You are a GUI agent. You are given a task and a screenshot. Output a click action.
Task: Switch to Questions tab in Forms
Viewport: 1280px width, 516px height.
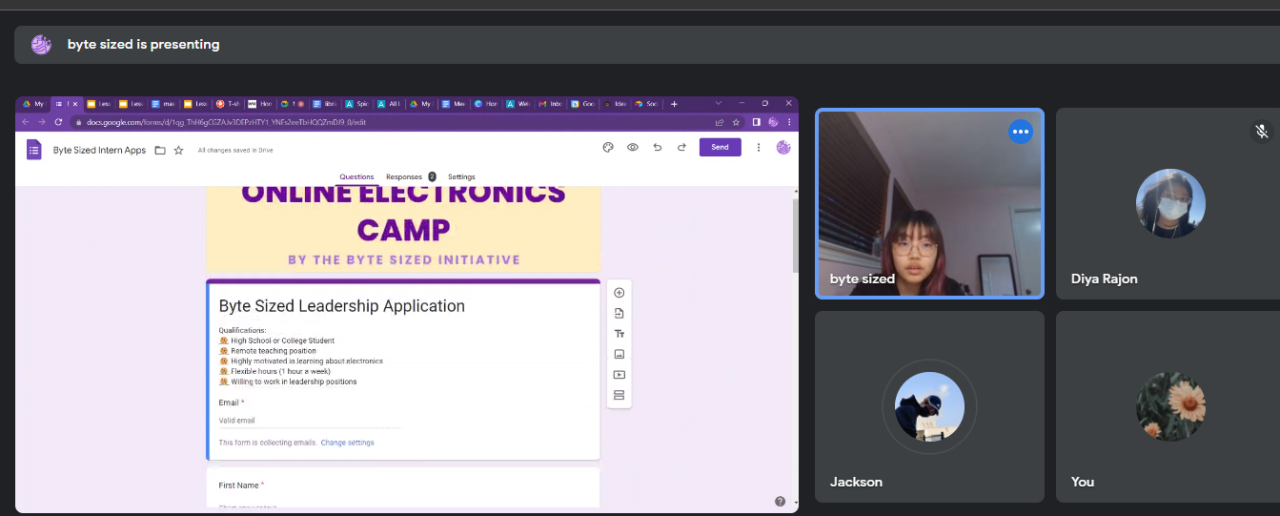click(356, 177)
